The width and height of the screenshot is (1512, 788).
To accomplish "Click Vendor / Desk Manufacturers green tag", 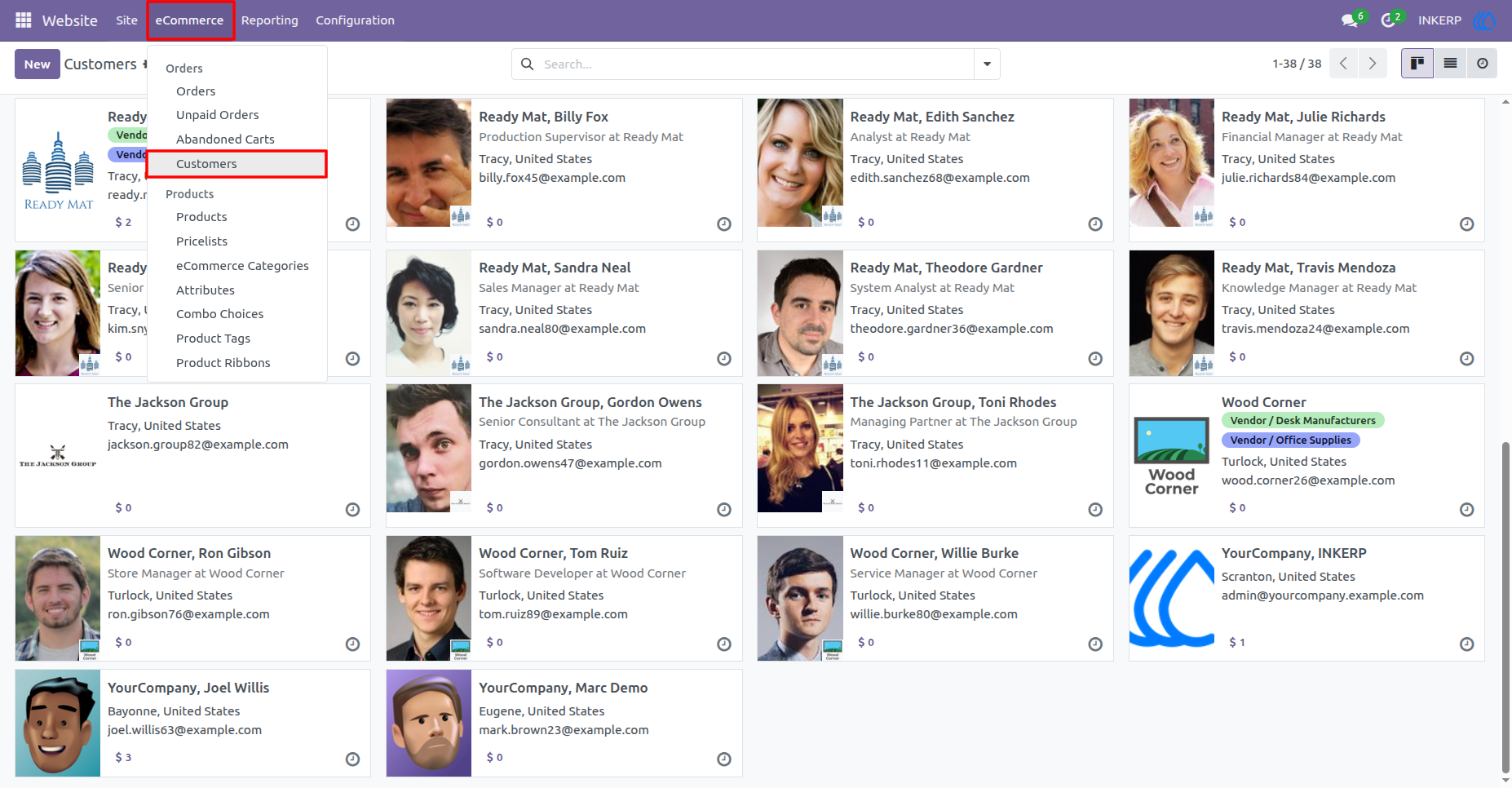I will point(1302,421).
